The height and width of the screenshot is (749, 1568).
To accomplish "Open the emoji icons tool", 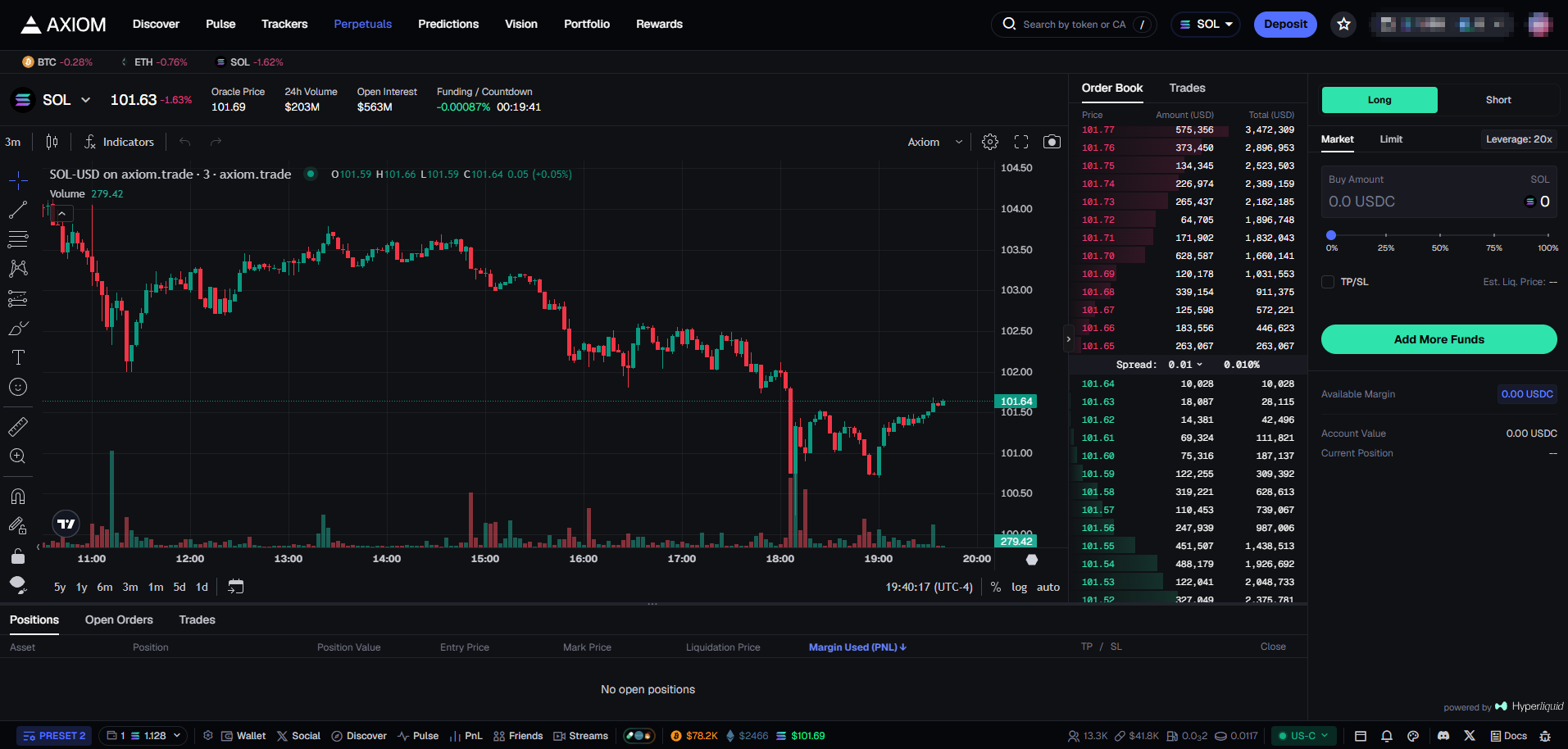I will click(18, 387).
